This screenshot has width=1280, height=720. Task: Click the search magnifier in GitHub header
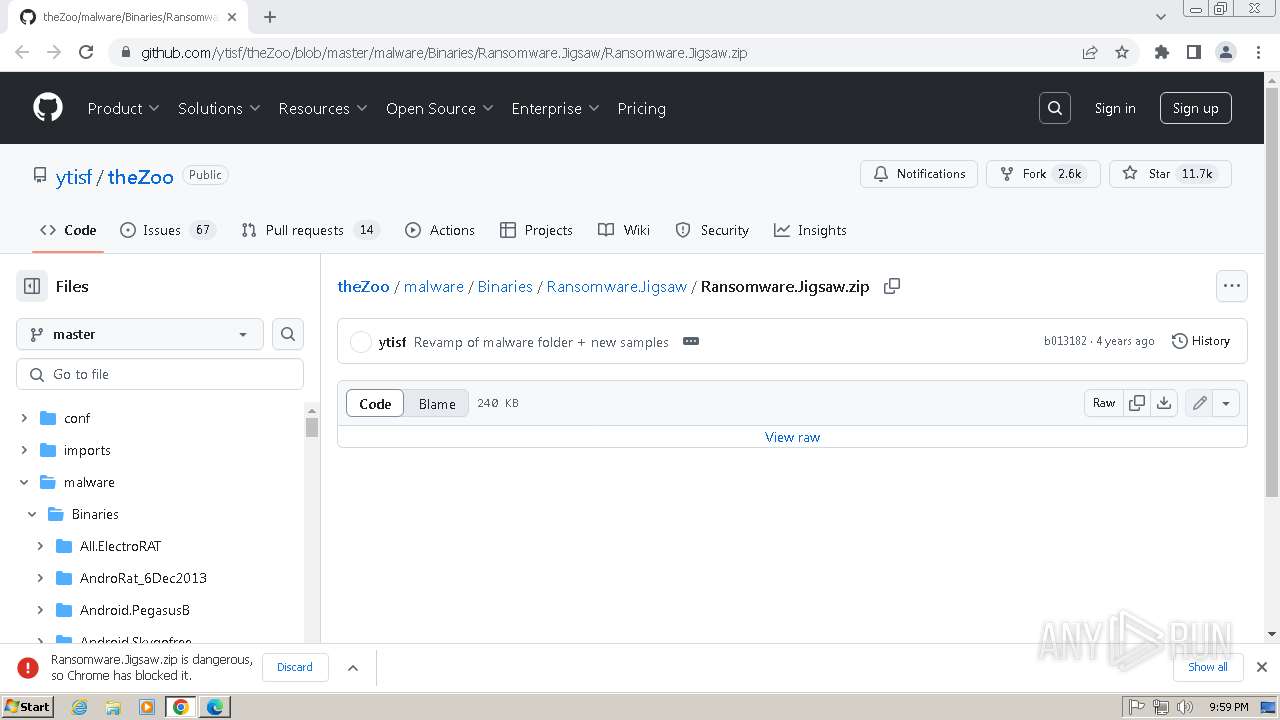point(1055,108)
